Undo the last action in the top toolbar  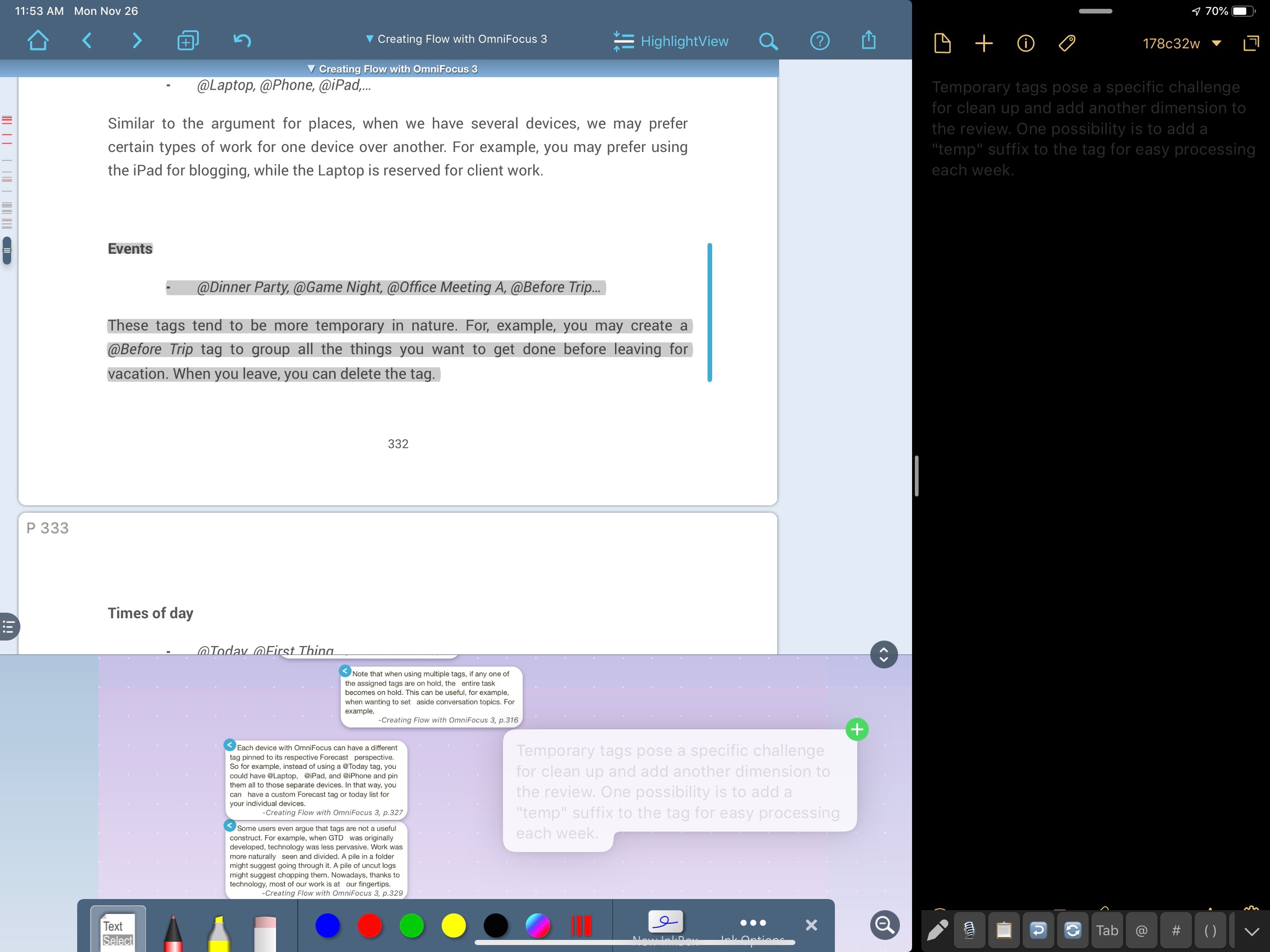(242, 41)
